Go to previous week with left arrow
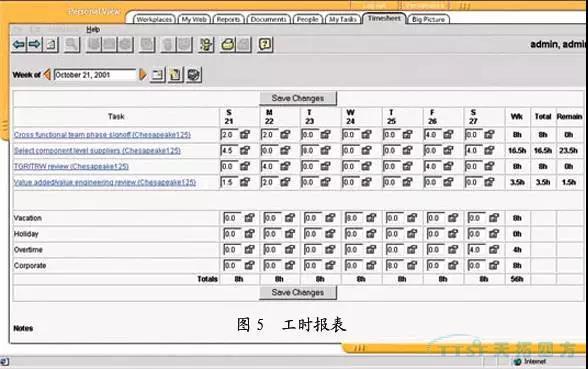Screen dimensions: 588x369 coord(47,74)
